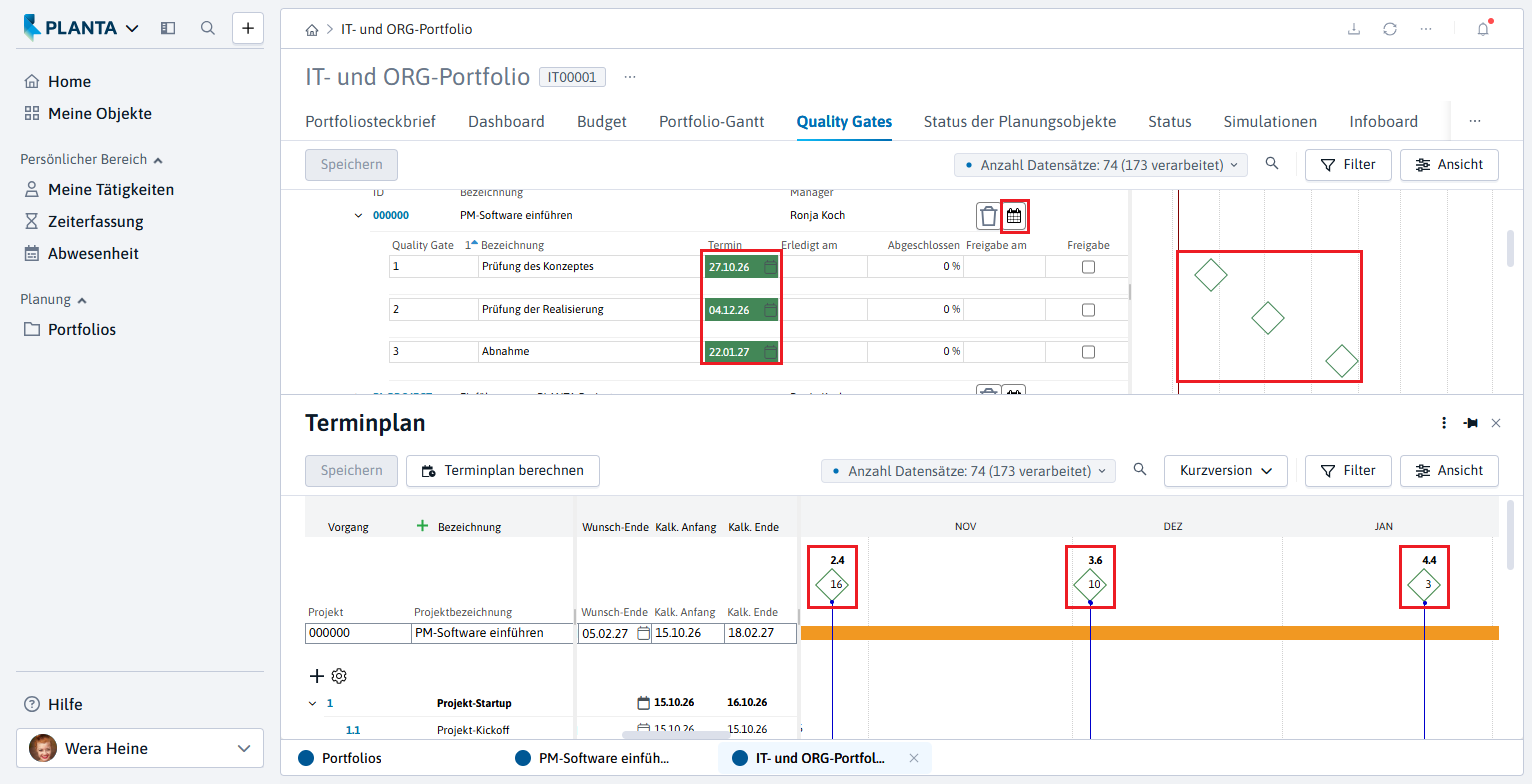Open Zeiterfassung in the sidebar

click(96, 221)
